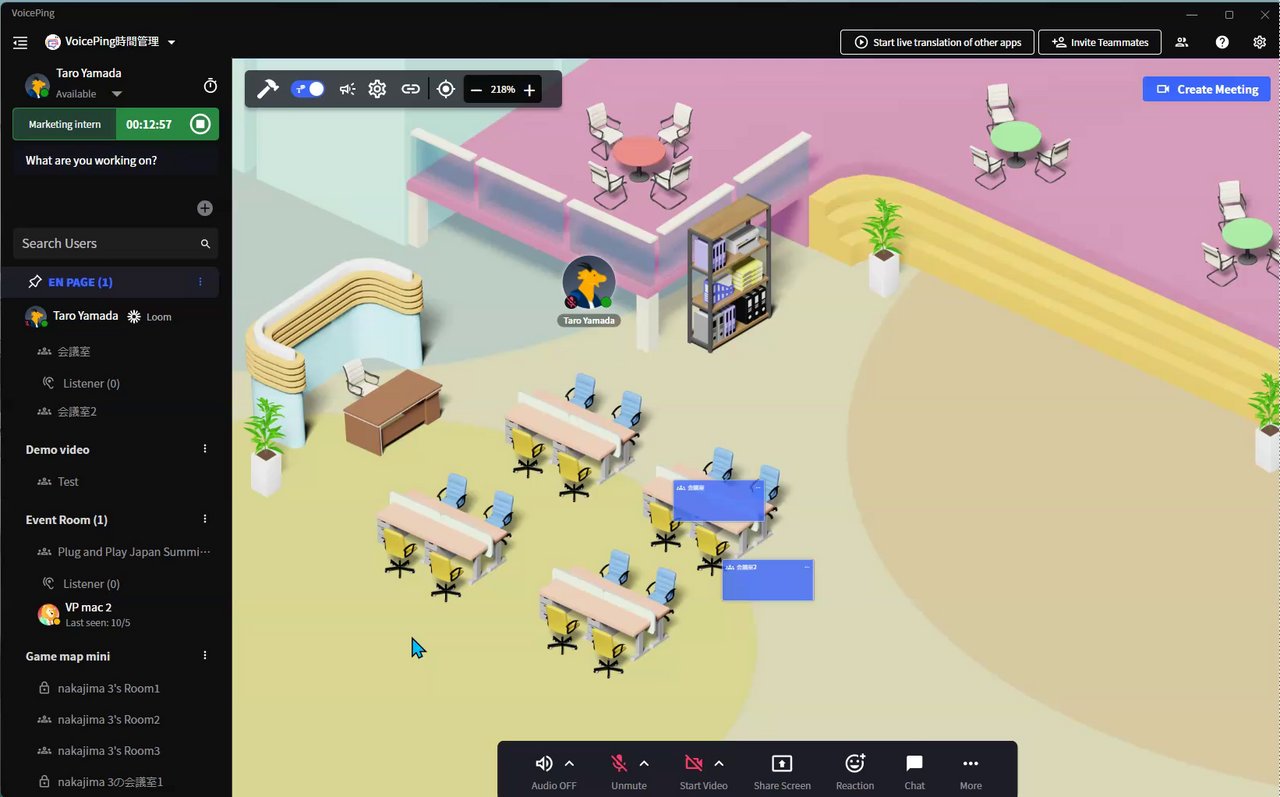Image resolution: width=1280 pixels, height=797 pixels.
Task: Click the pin icon beside EN PAGE
Action: click(35, 282)
